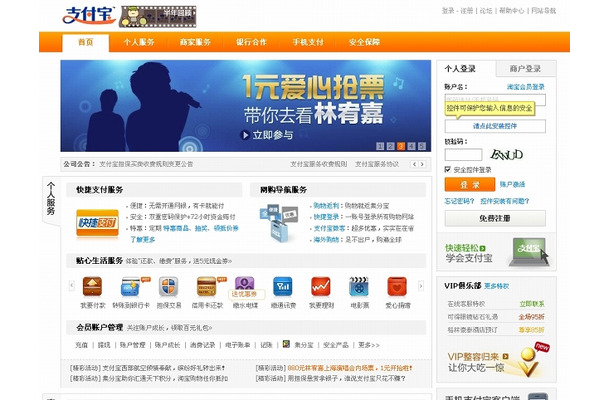Open the 安全产品 link

pyautogui.click(x=336, y=345)
